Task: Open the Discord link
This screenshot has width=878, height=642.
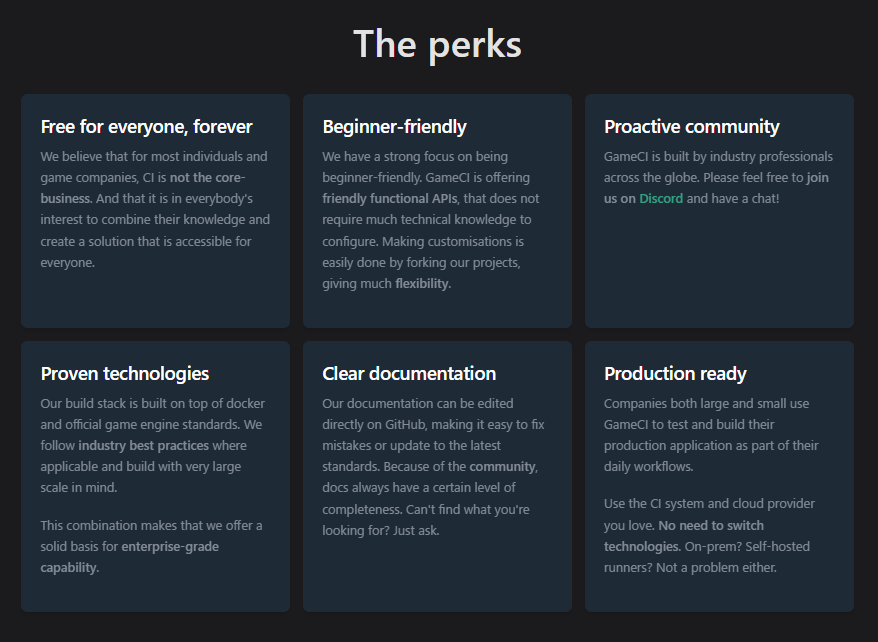Action: 661,199
